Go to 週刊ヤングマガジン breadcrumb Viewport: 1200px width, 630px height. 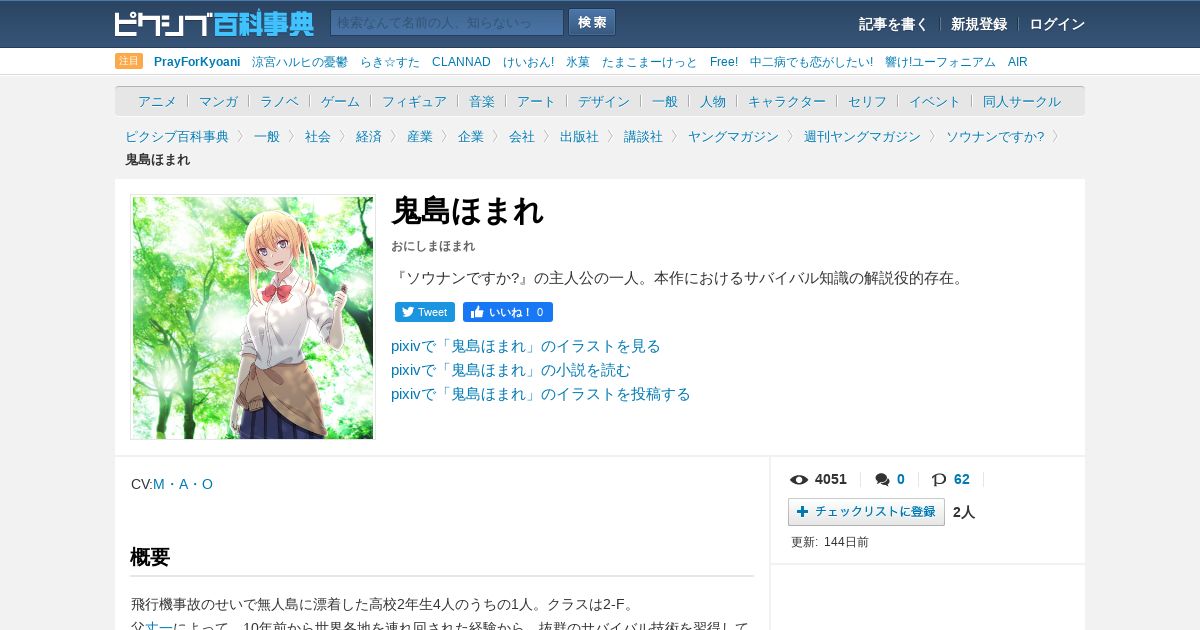point(862,136)
